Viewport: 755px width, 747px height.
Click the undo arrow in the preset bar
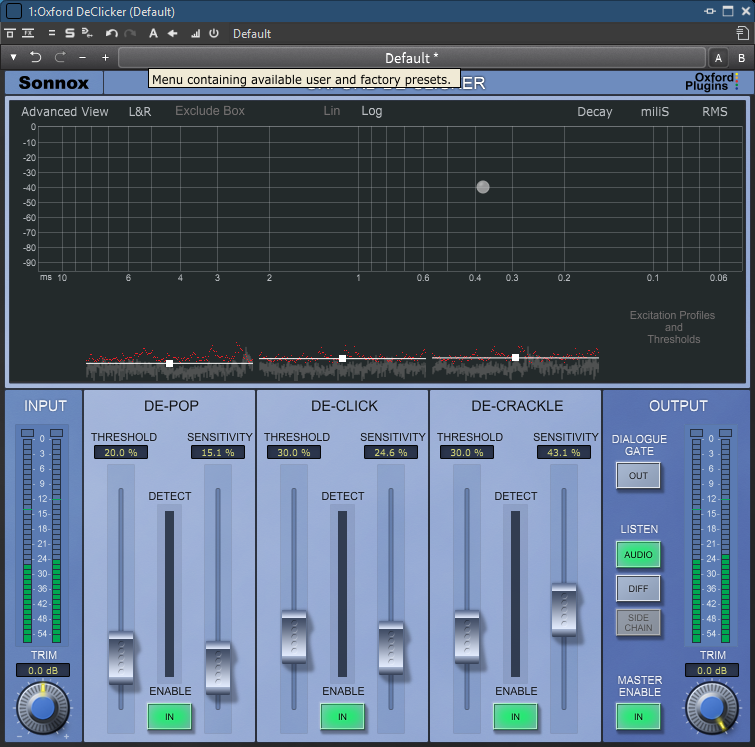(36, 58)
